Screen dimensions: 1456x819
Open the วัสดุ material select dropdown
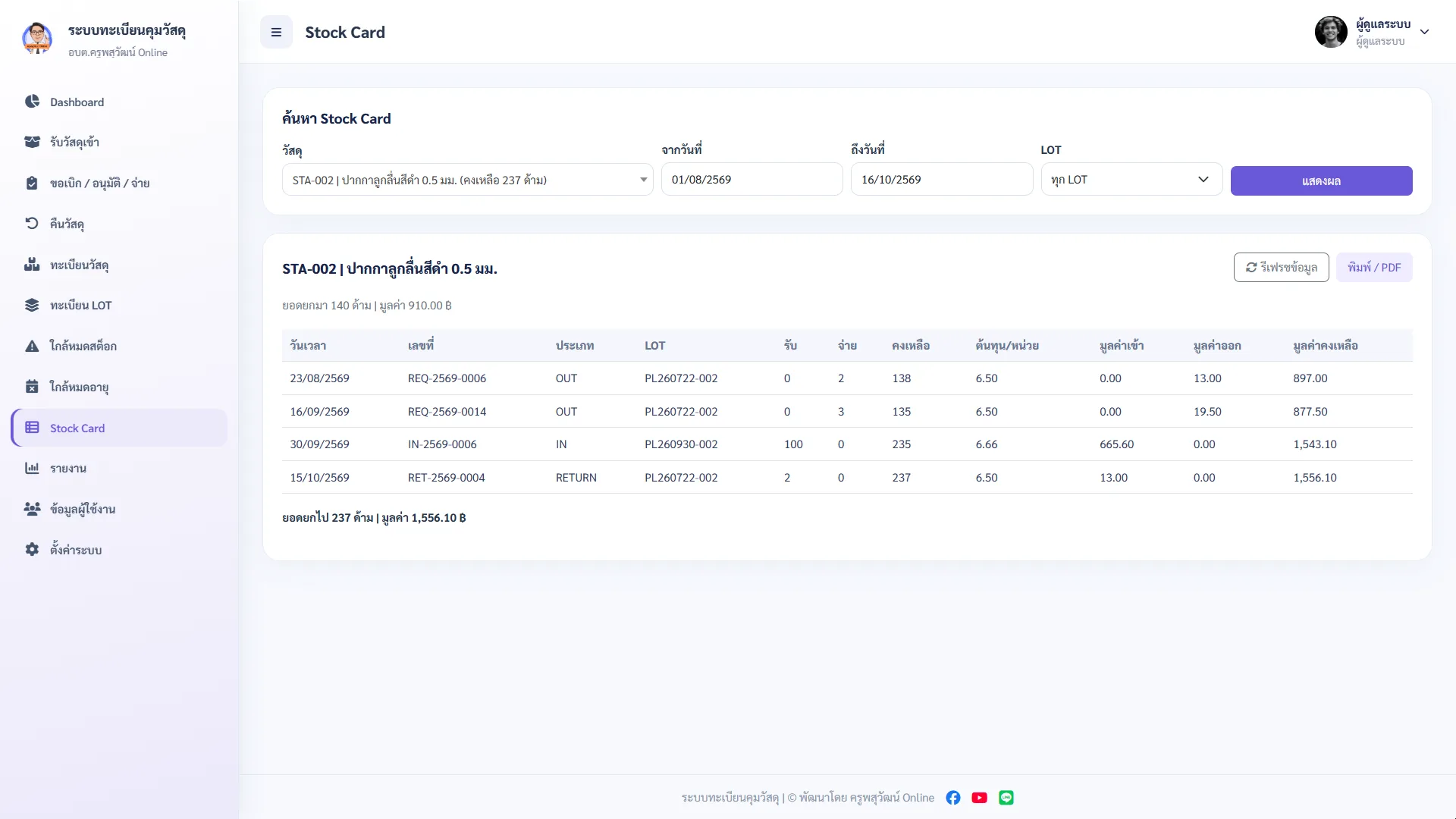467,180
